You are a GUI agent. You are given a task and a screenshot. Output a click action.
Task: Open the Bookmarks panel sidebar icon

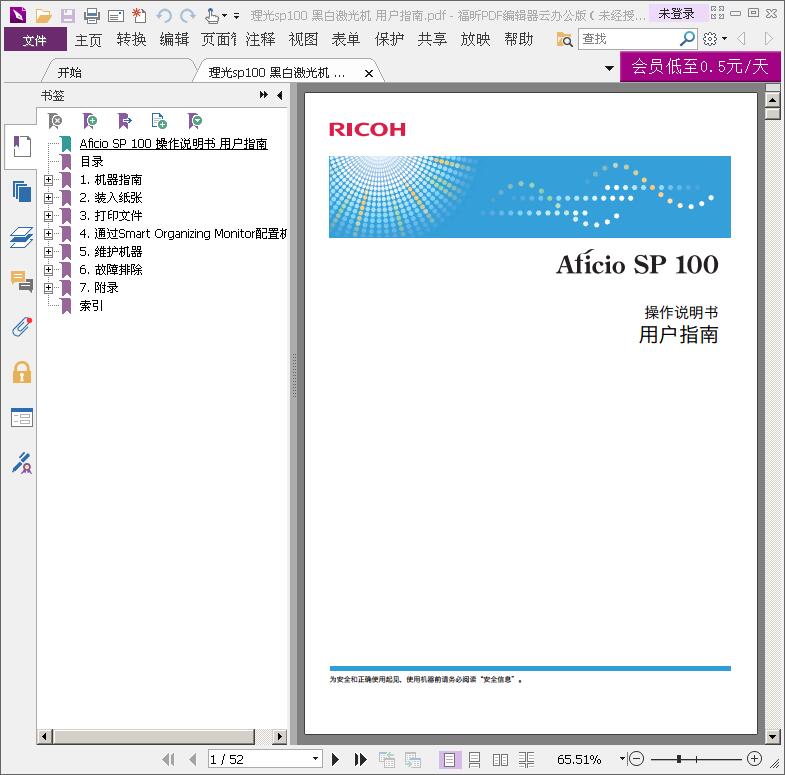pyautogui.click(x=22, y=146)
